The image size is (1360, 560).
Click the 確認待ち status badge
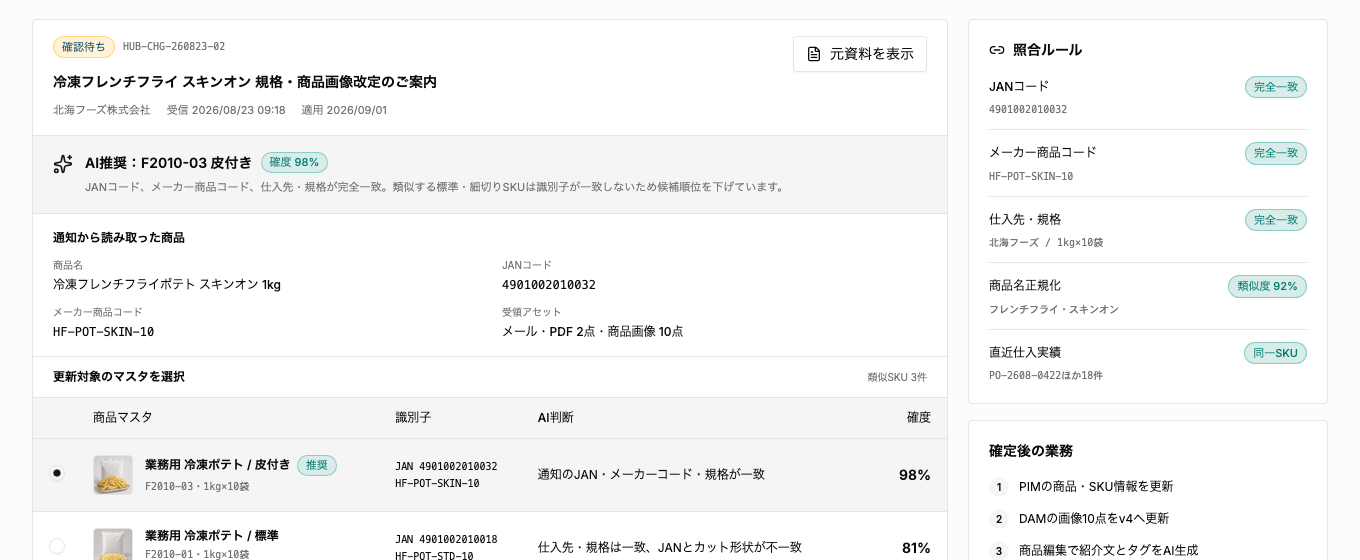point(84,47)
